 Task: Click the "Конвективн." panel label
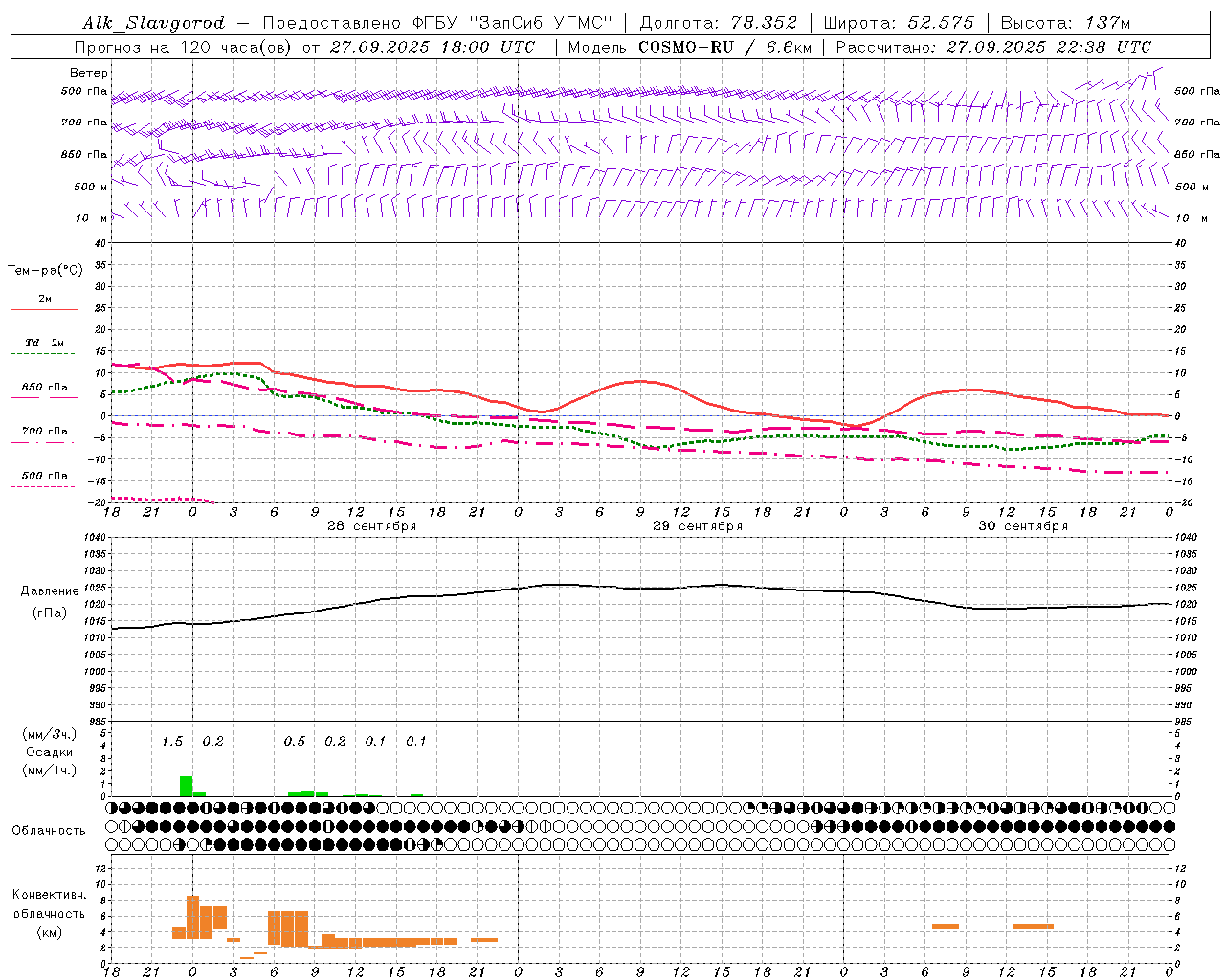[x=50, y=895]
